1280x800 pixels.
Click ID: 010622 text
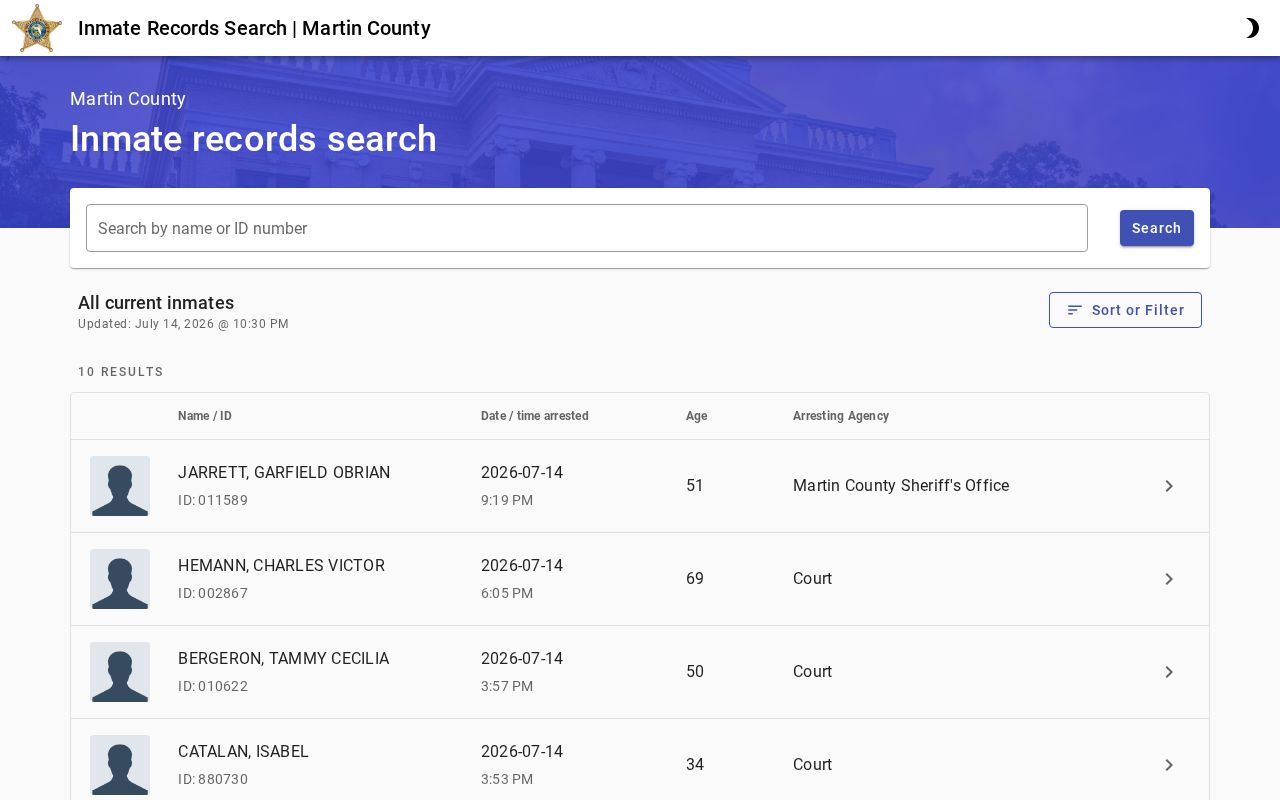click(x=213, y=686)
